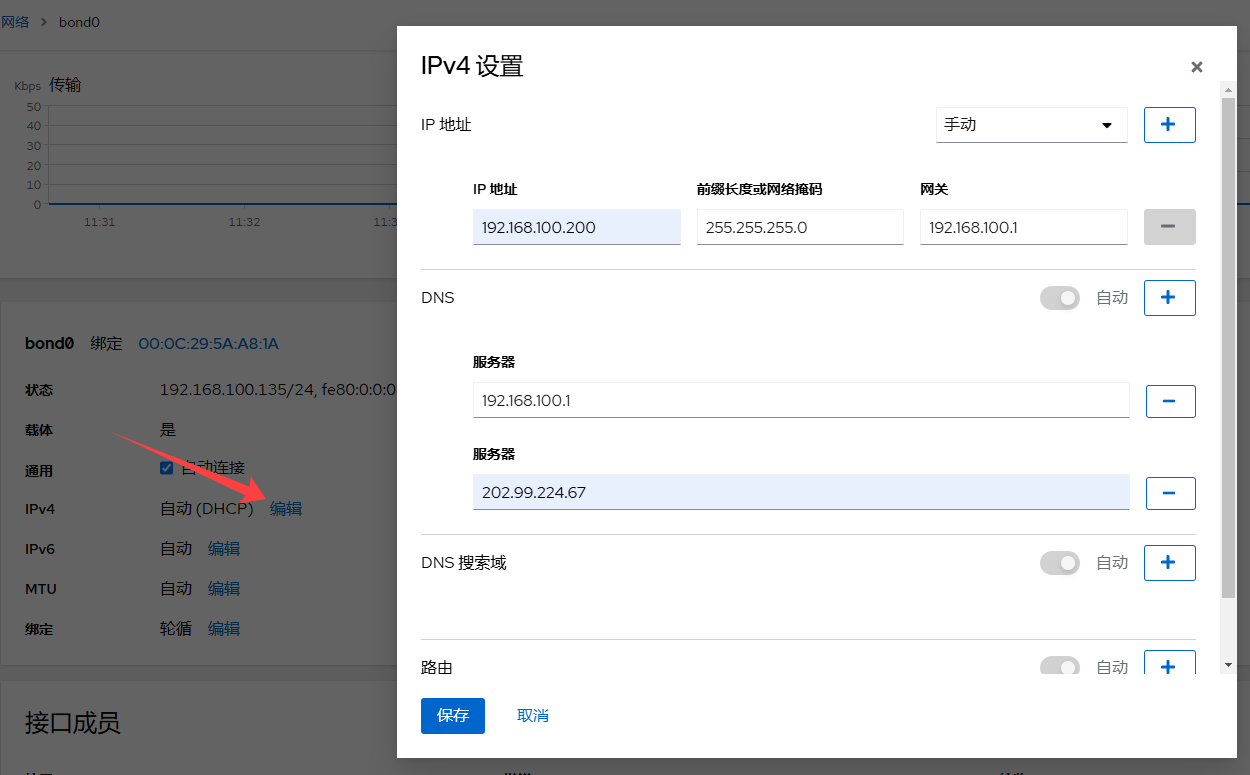
Task: Select the second DNS server field
Action: pos(800,492)
